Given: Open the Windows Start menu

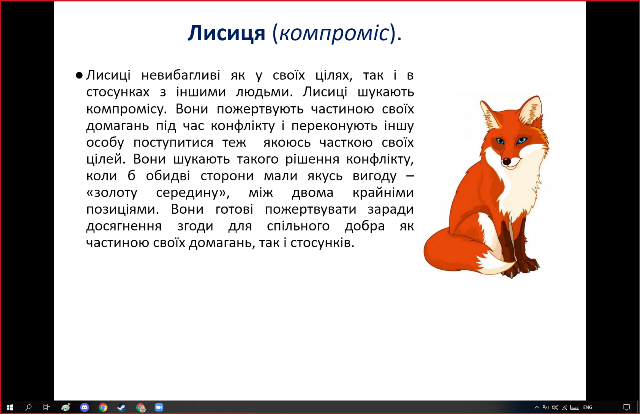Looking at the screenshot, I should point(8,407).
